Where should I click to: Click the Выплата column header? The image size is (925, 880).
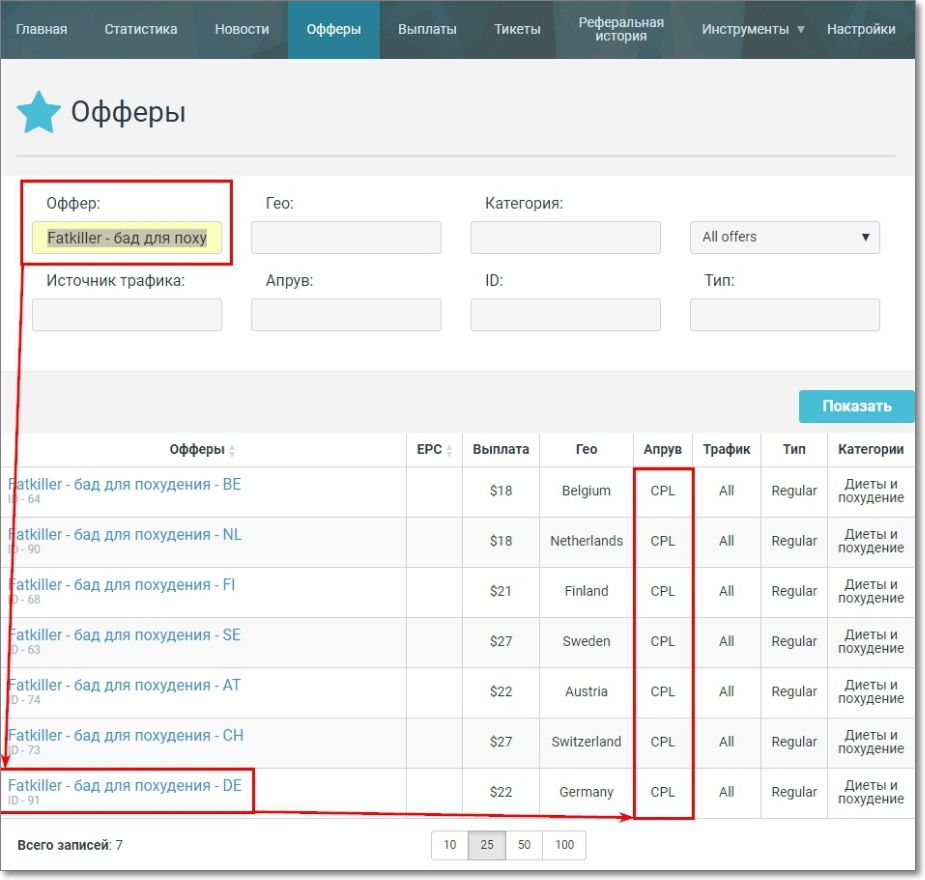(x=501, y=449)
